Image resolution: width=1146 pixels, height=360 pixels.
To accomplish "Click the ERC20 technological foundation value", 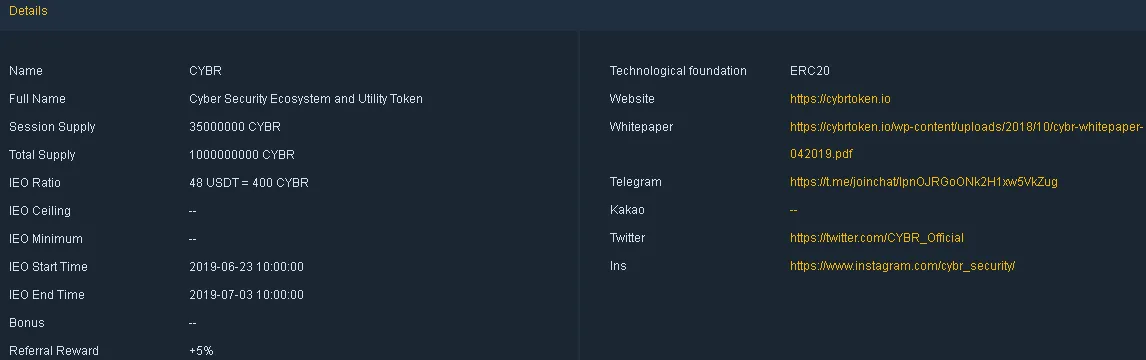I will pos(809,71).
